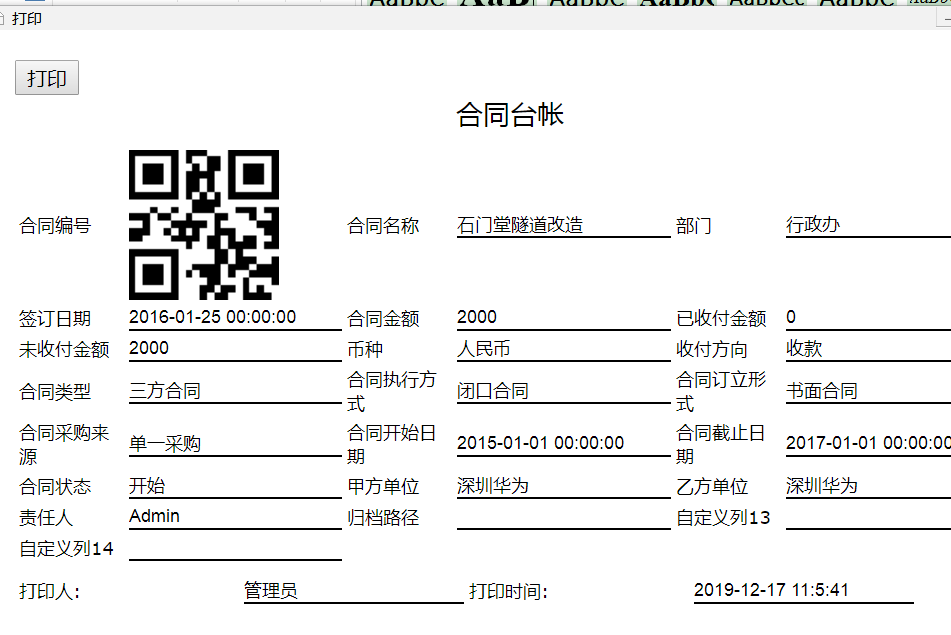Click the 责任人 value Admin
This screenshot has height=635, width=951.
pos(154,516)
